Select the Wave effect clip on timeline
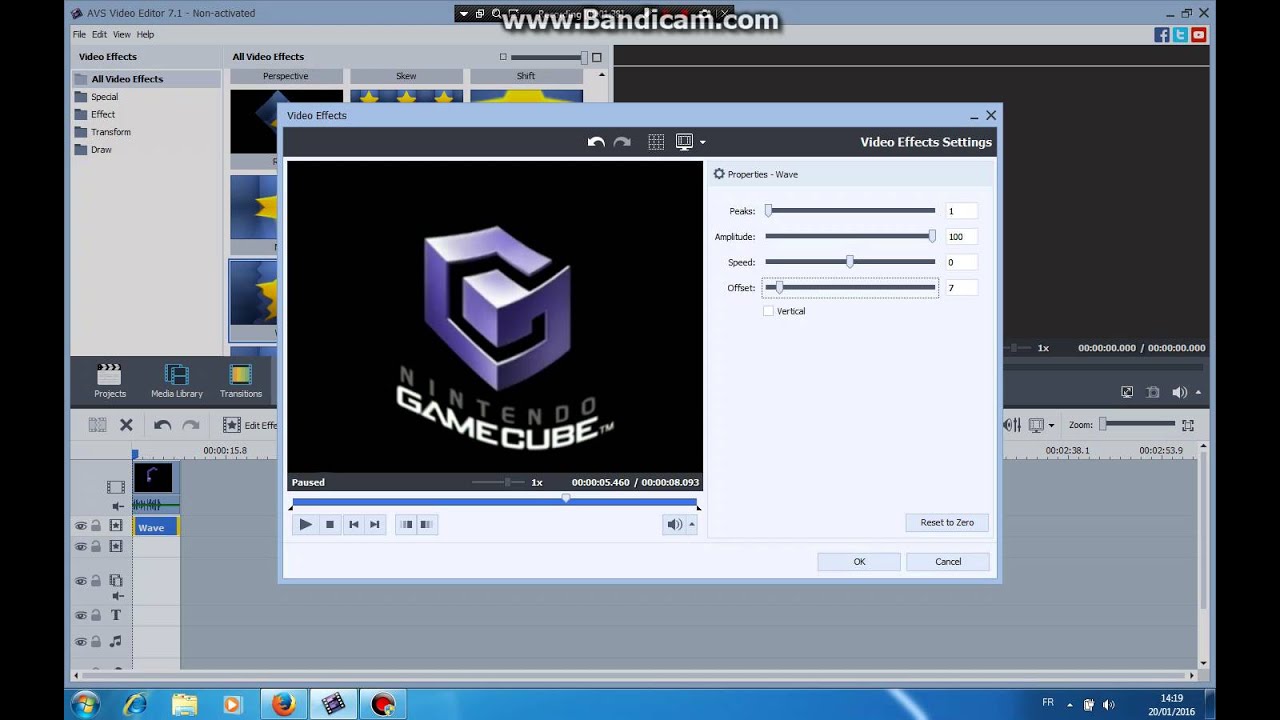This screenshot has height=720, width=1280. pos(156,527)
